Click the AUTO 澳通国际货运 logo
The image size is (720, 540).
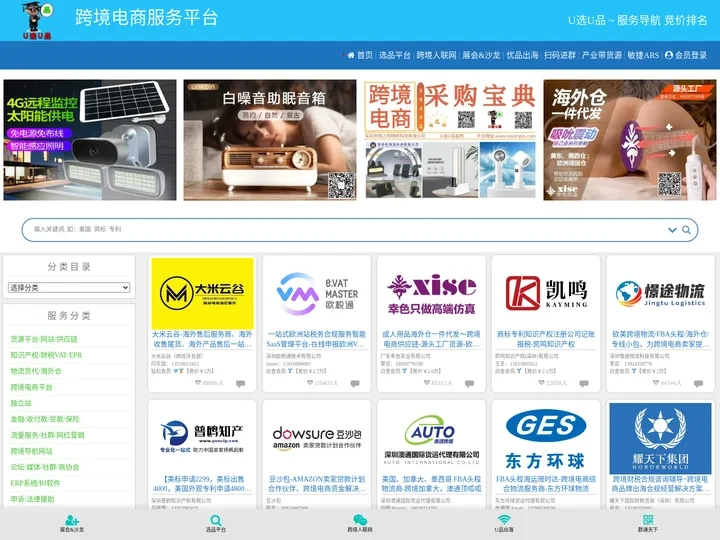(431, 439)
